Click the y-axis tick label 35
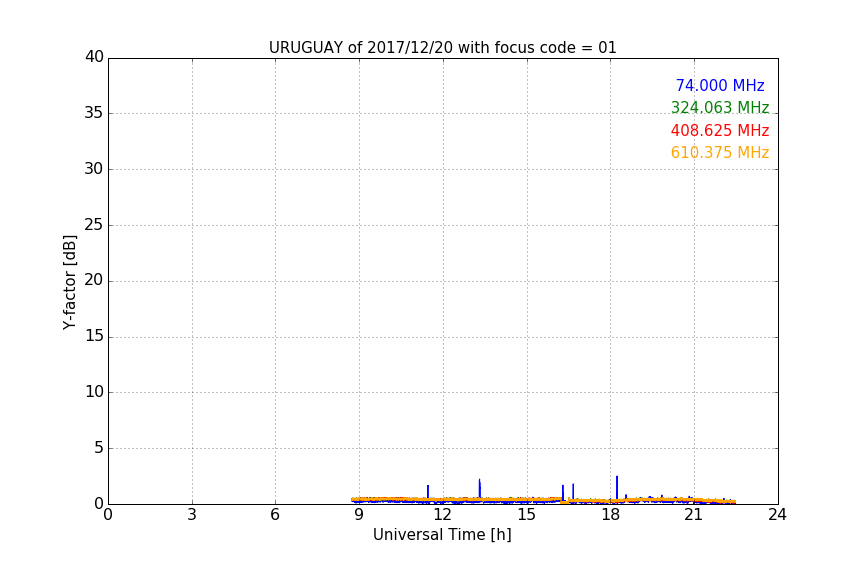This screenshot has width=864, height=576. point(94,113)
